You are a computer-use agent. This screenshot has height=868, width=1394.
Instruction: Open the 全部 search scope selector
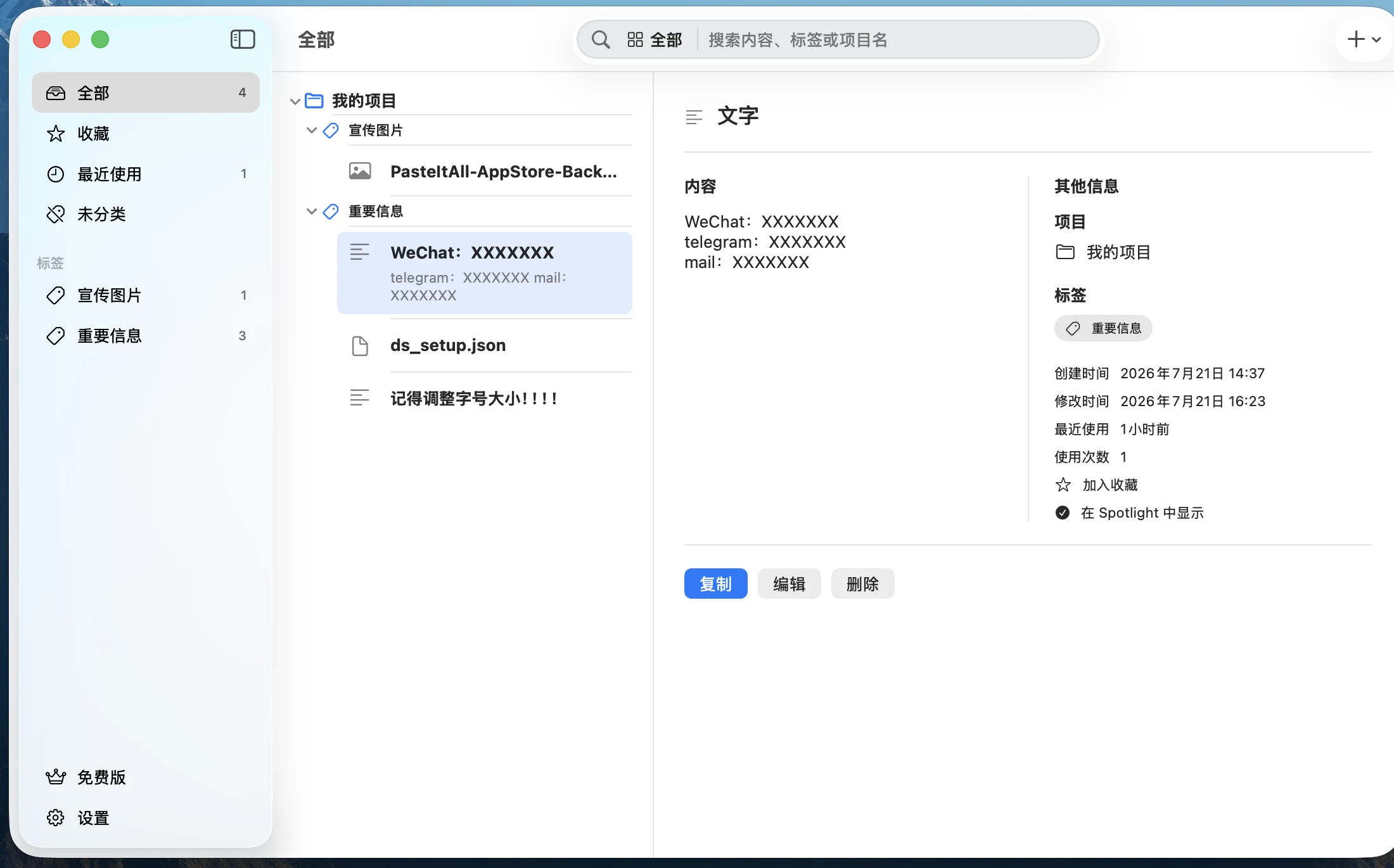655,39
